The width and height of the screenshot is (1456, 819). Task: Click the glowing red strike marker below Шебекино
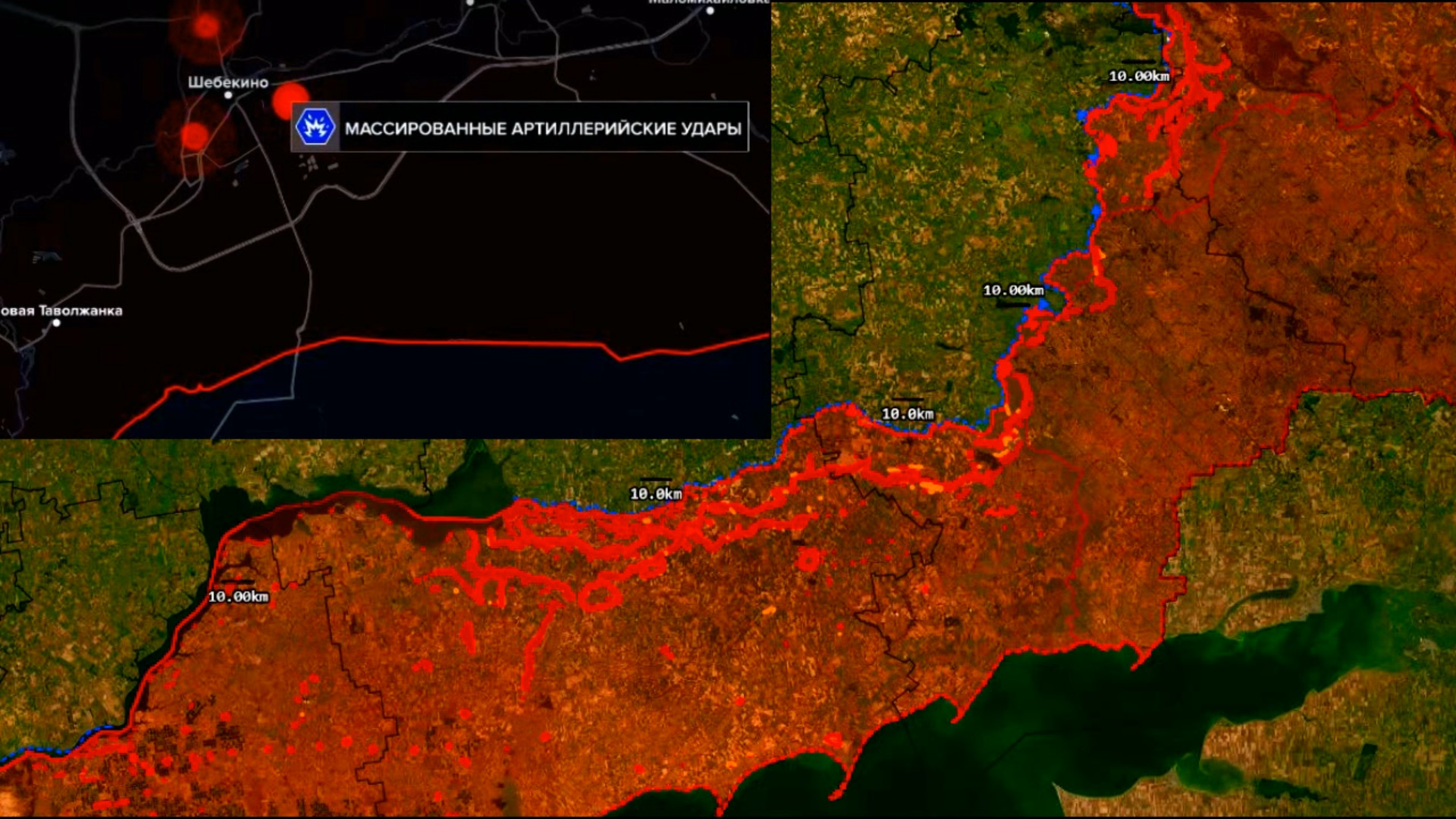[x=194, y=136]
